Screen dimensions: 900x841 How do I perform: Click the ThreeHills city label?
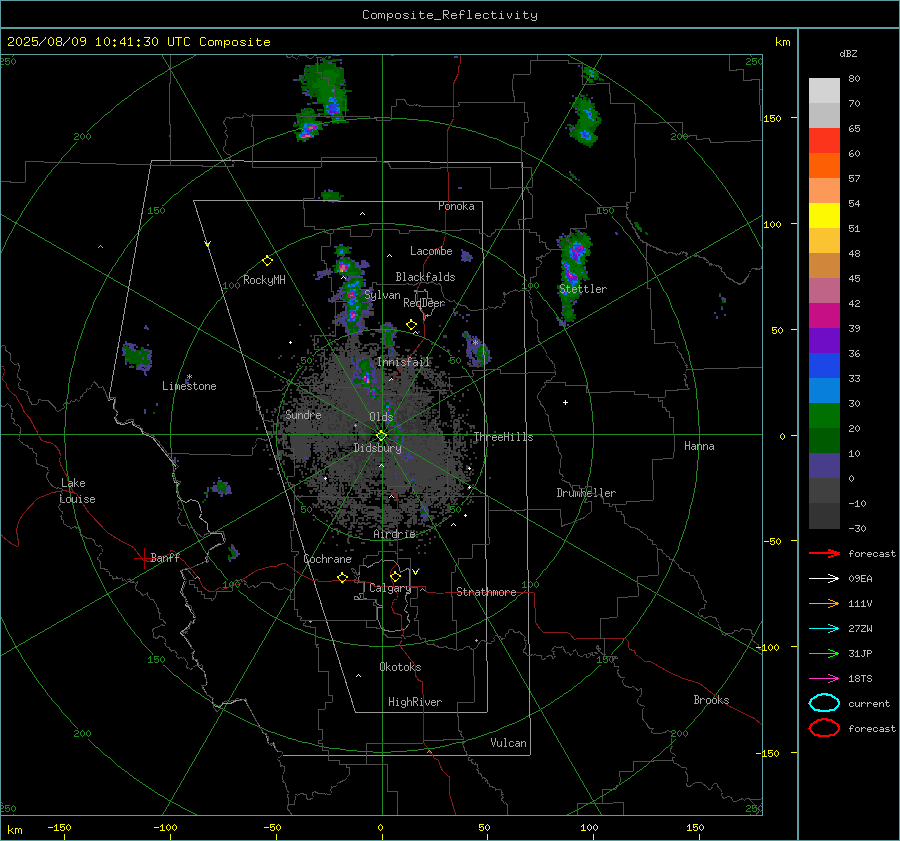503,437
